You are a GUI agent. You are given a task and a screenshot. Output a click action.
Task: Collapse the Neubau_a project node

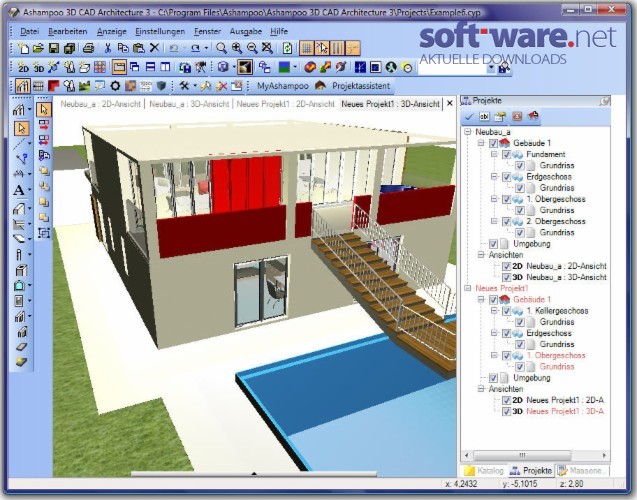[468, 132]
